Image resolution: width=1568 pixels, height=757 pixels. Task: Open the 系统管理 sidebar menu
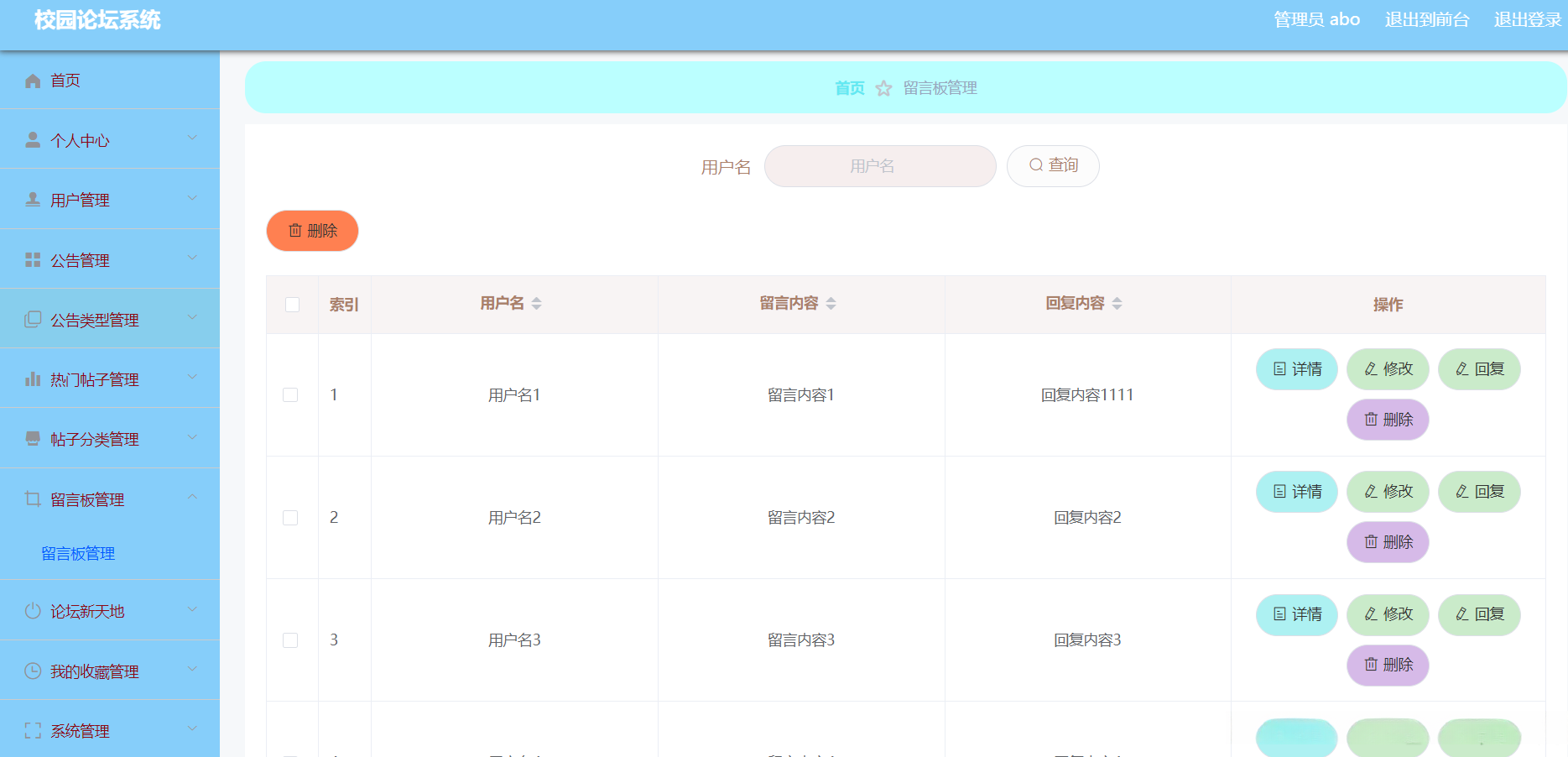(x=110, y=729)
